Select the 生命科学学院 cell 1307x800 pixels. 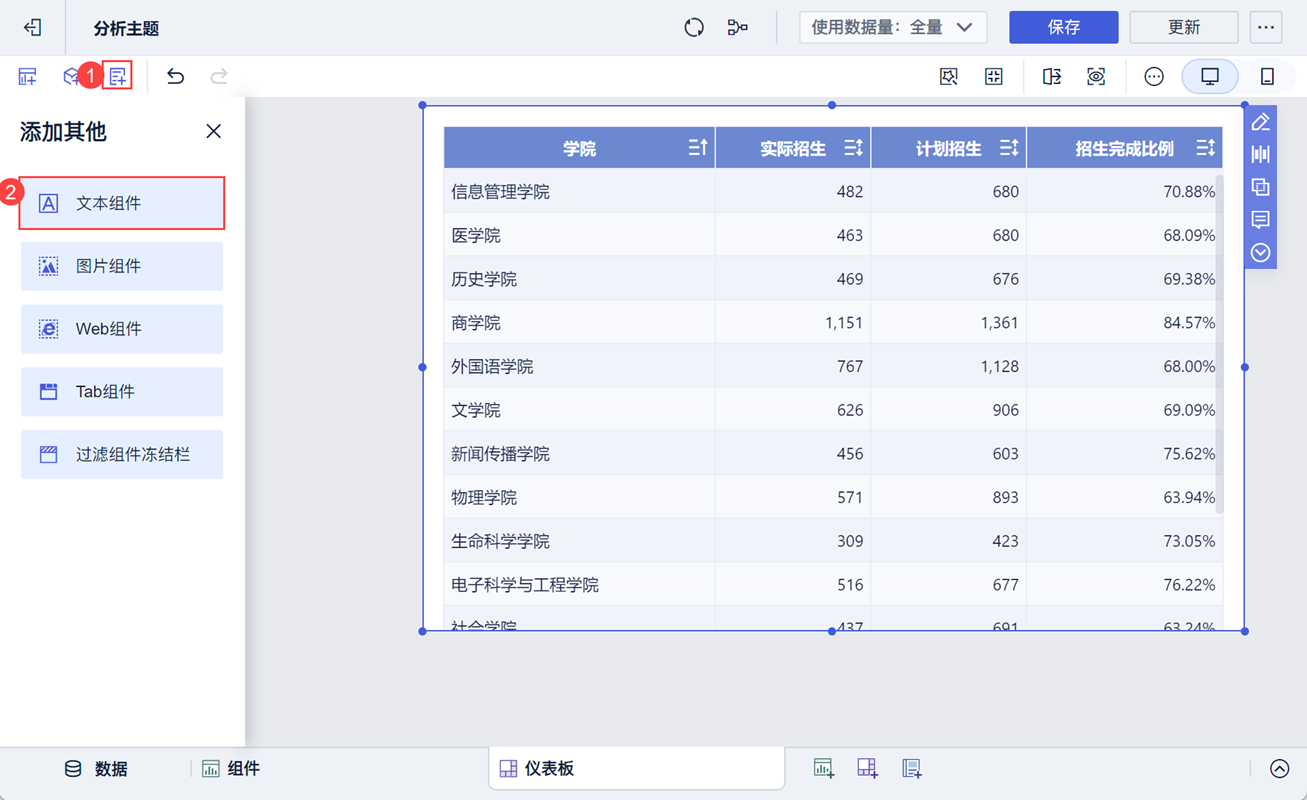579,541
